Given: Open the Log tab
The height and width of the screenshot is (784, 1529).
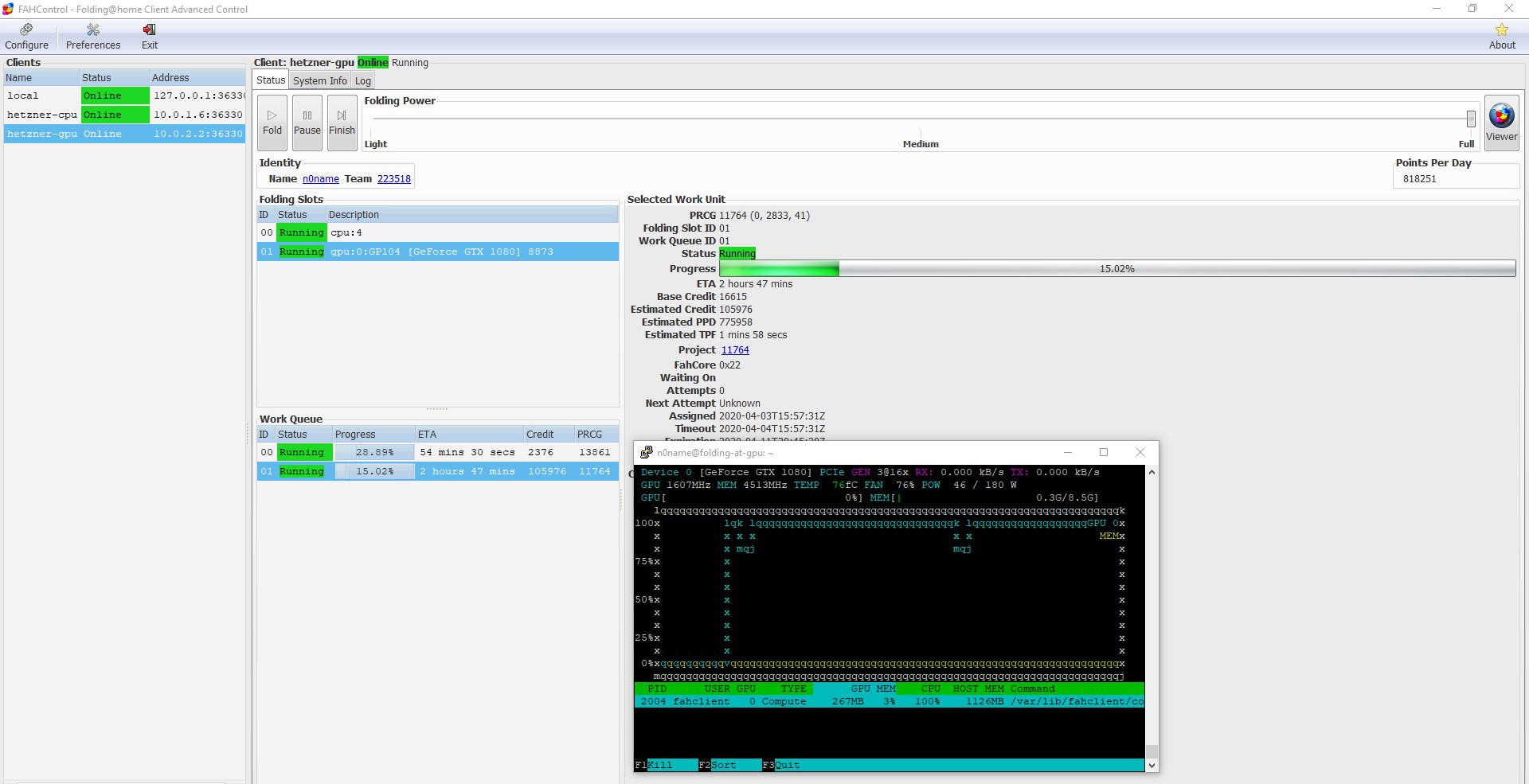Looking at the screenshot, I should [x=363, y=80].
